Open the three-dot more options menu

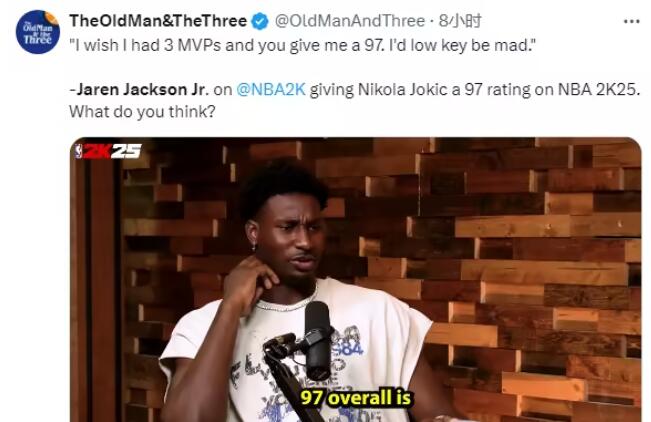[631, 21]
